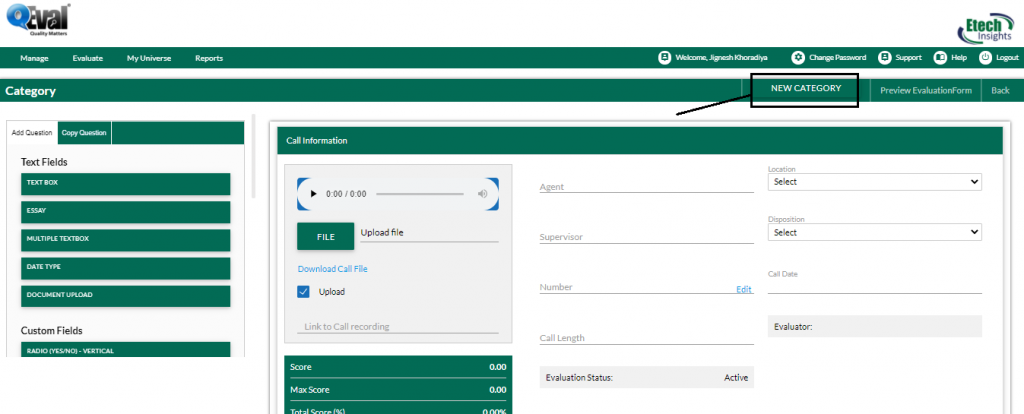Click the Call Information header
The image size is (1024, 414).
[x=639, y=140]
